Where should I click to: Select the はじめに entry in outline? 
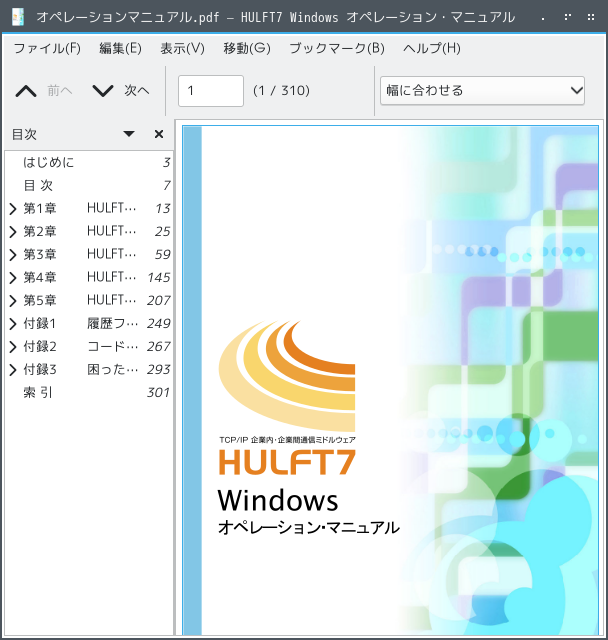tap(89, 162)
